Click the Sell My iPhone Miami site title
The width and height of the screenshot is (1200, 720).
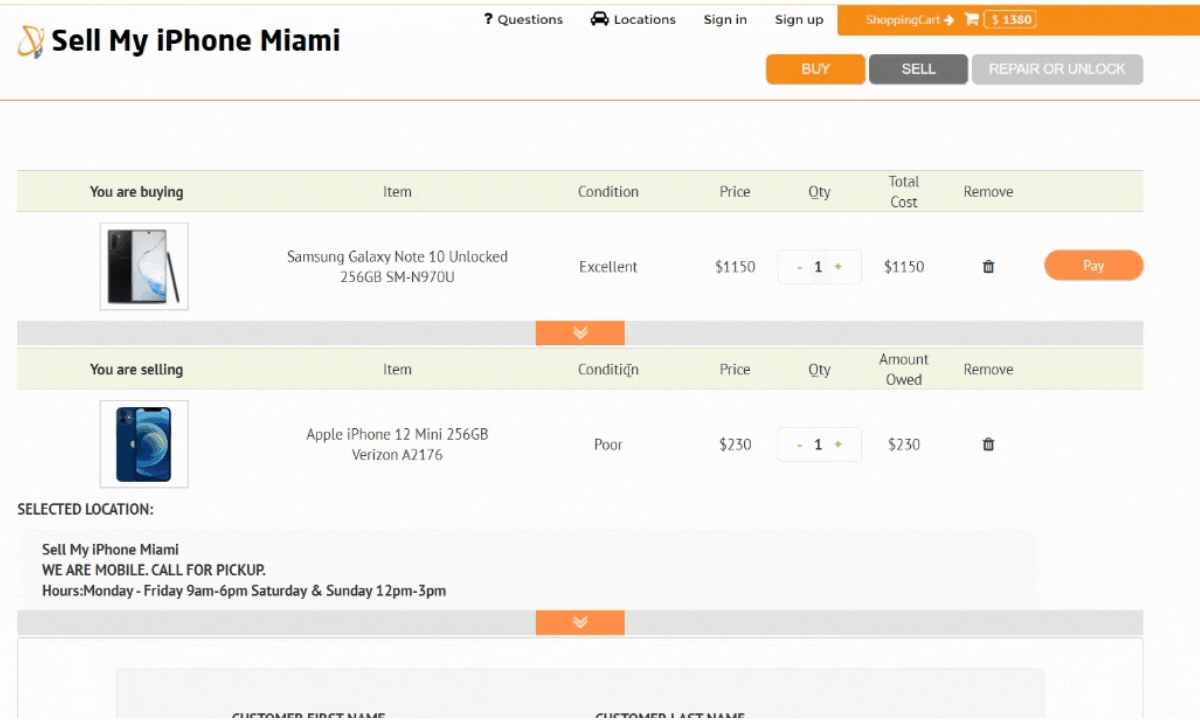pyautogui.click(x=196, y=41)
